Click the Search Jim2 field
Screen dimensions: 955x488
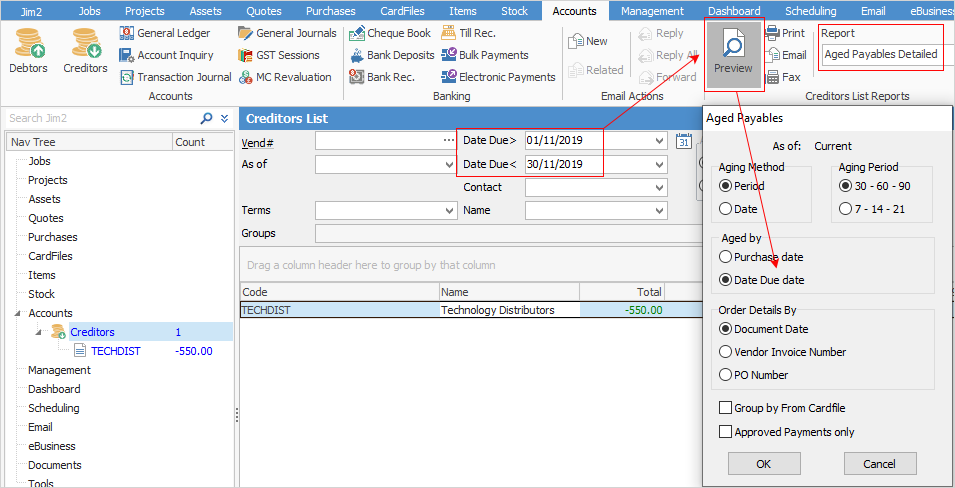pos(100,118)
